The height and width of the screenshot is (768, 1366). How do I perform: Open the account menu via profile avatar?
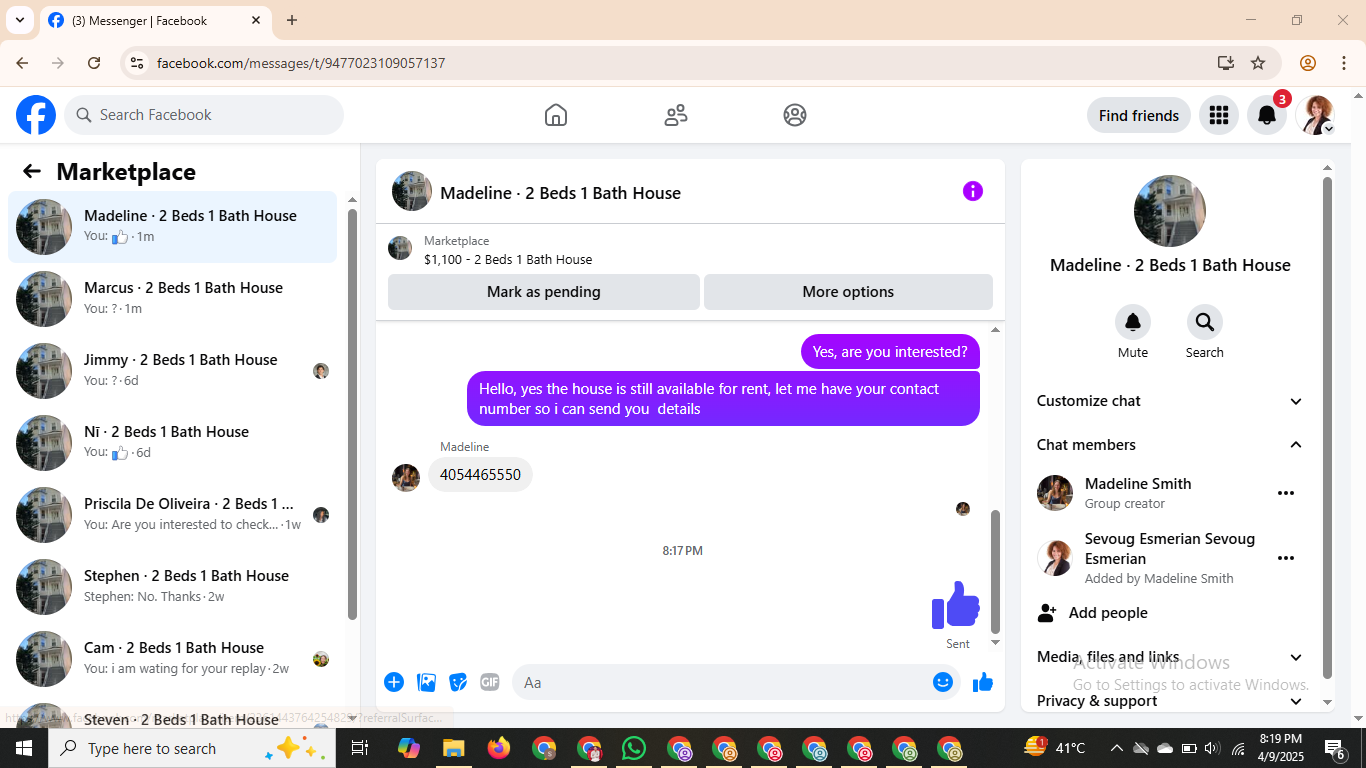(1316, 115)
